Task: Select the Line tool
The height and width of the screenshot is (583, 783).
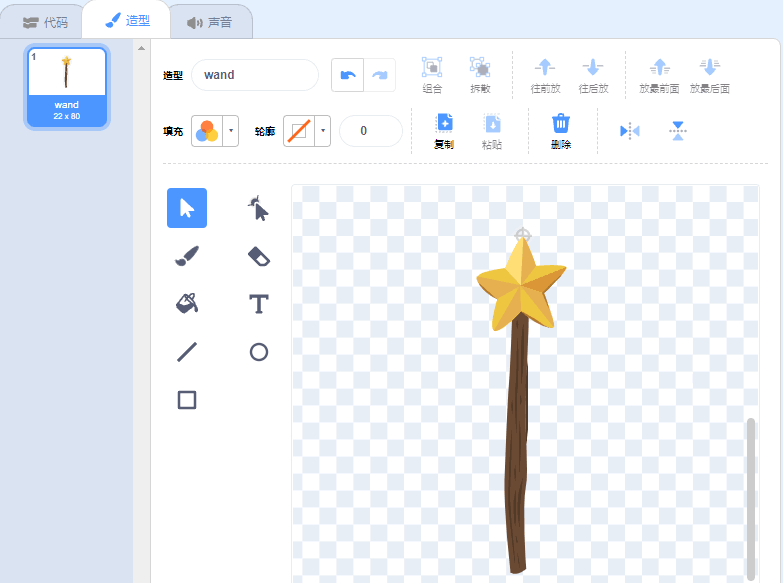Action: (187, 352)
